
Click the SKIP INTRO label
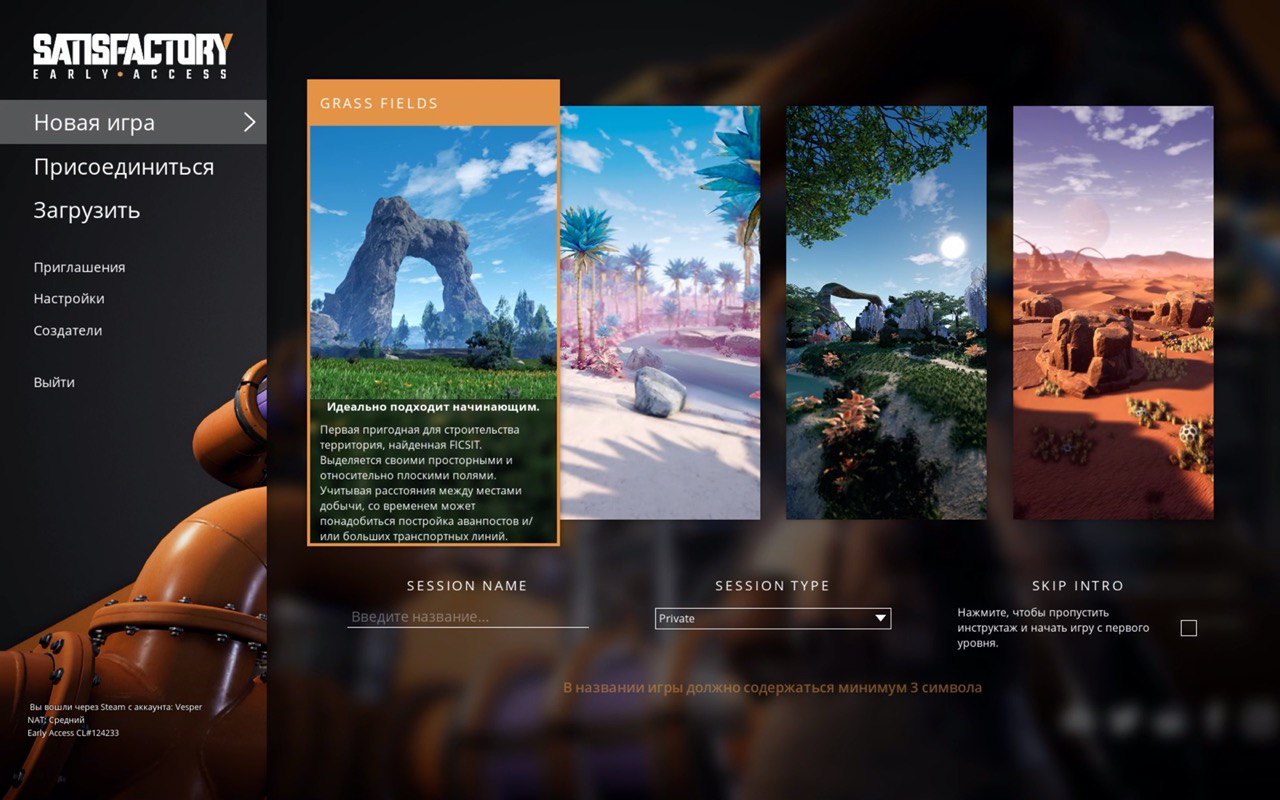click(1078, 586)
